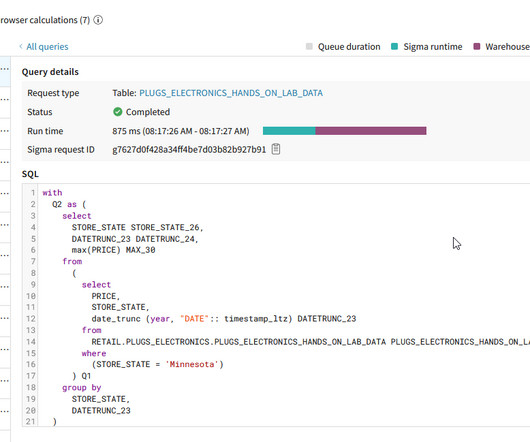530x442 pixels.
Task: Click the purple warehouse segment of run time bar
Action: coord(371,131)
